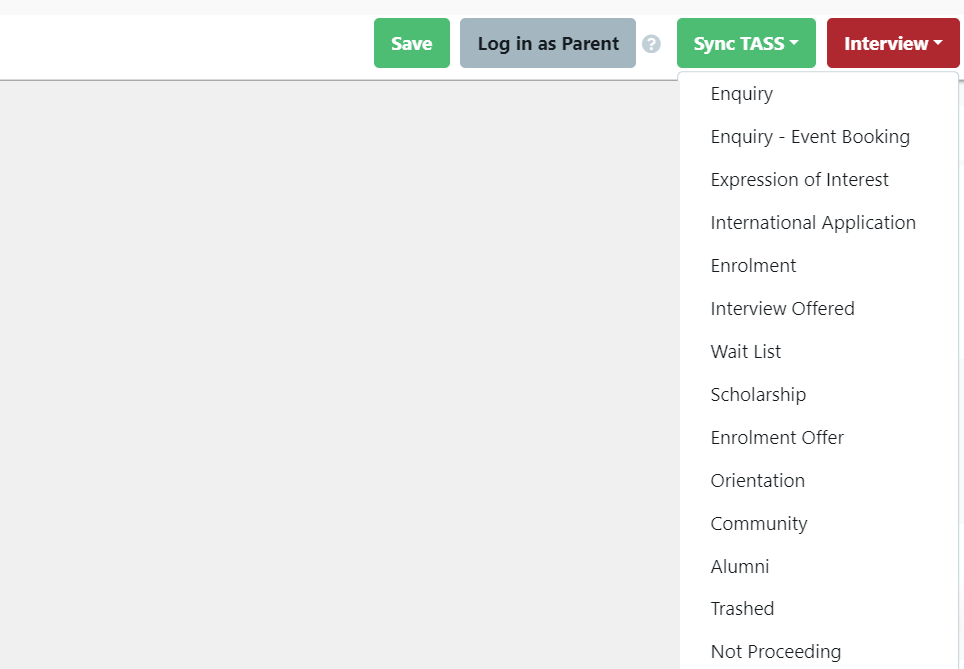The height and width of the screenshot is (669, 964).
Task: Select Enquiry from the menu
Action: pos(741,93)
